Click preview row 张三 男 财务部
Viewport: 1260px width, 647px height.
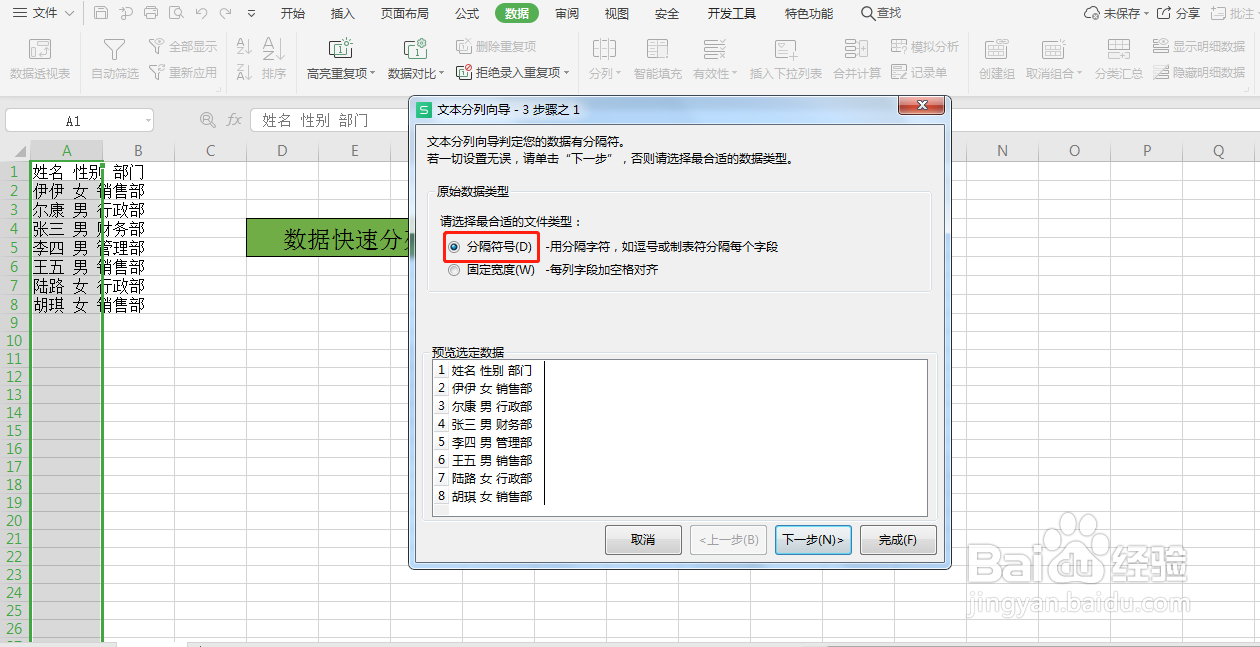[492, 424]
